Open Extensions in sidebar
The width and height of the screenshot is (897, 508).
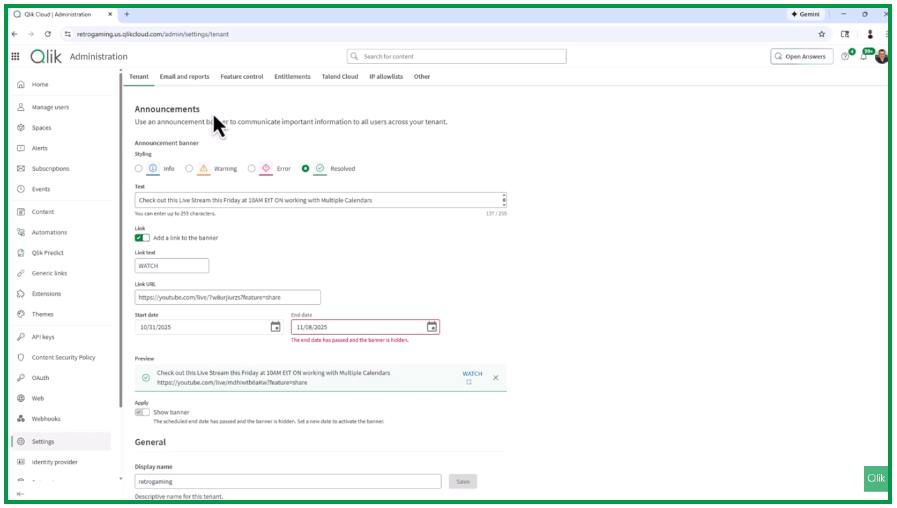tap(46, 294)
